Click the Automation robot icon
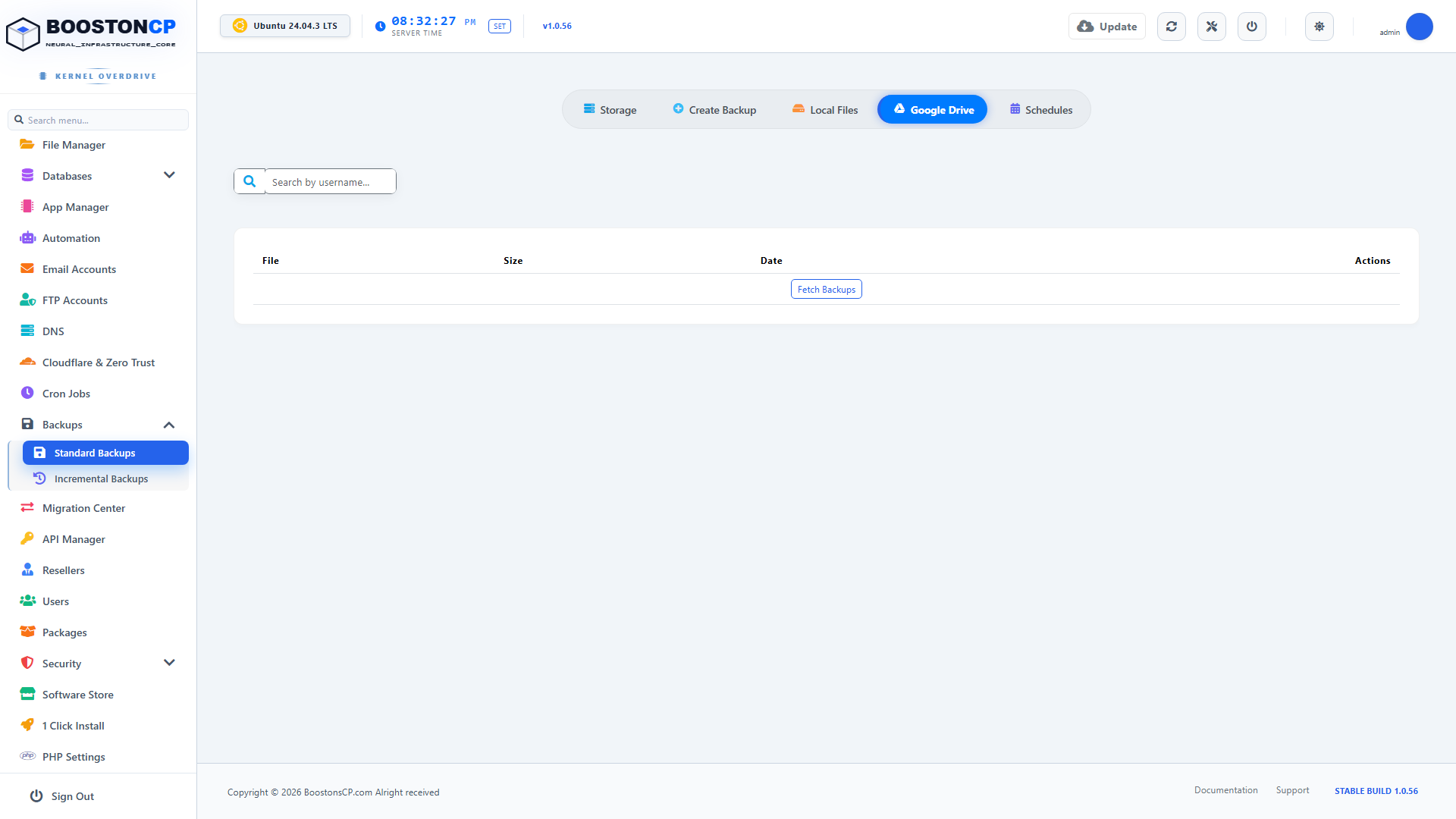1456x819 pixels. (27, 237)
